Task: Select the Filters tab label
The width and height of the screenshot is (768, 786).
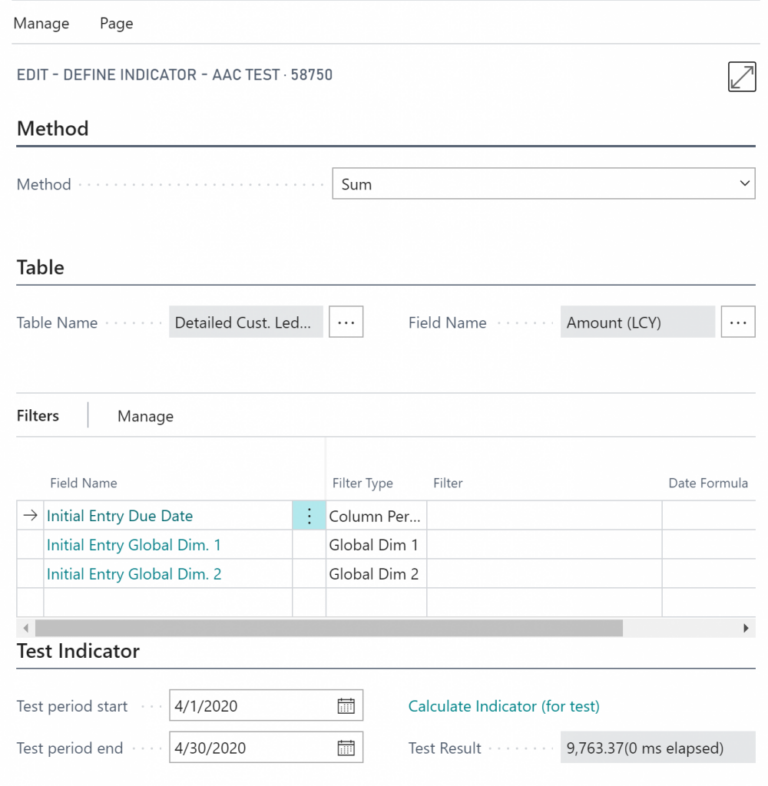Action: point(38,416)
